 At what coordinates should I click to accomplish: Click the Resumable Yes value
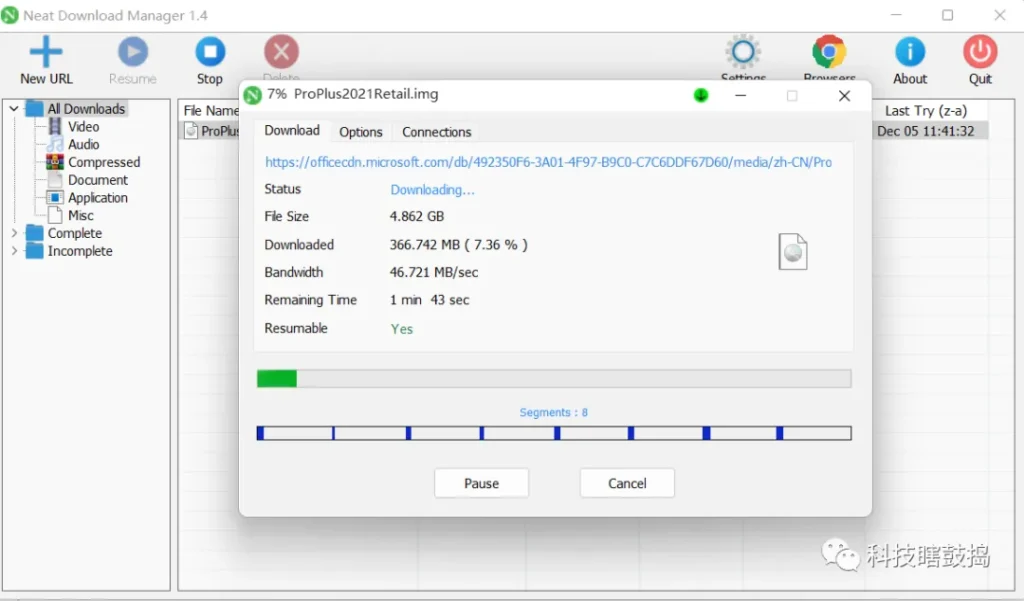(402, 329)
